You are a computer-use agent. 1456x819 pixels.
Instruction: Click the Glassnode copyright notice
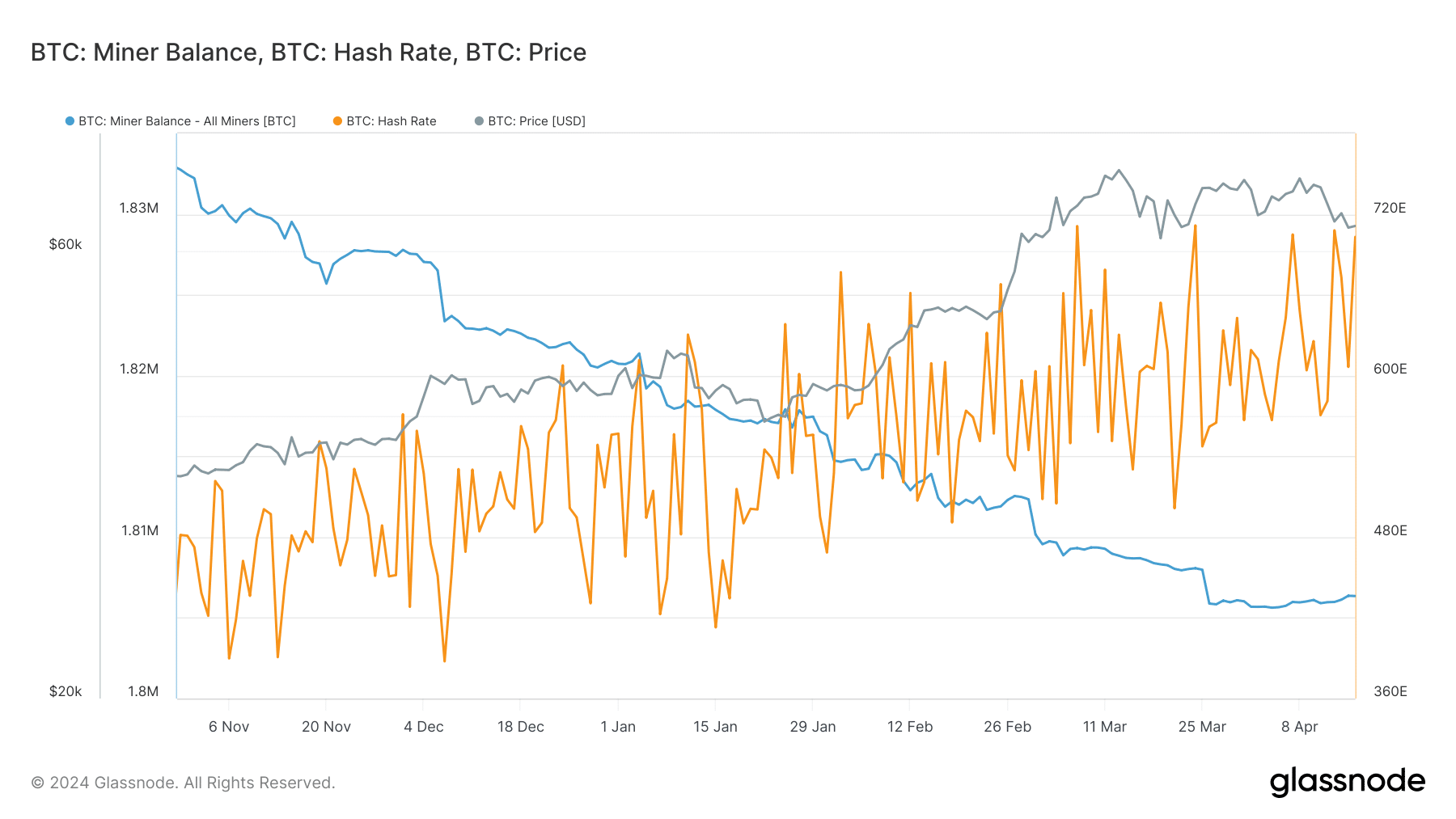point(183,783)
